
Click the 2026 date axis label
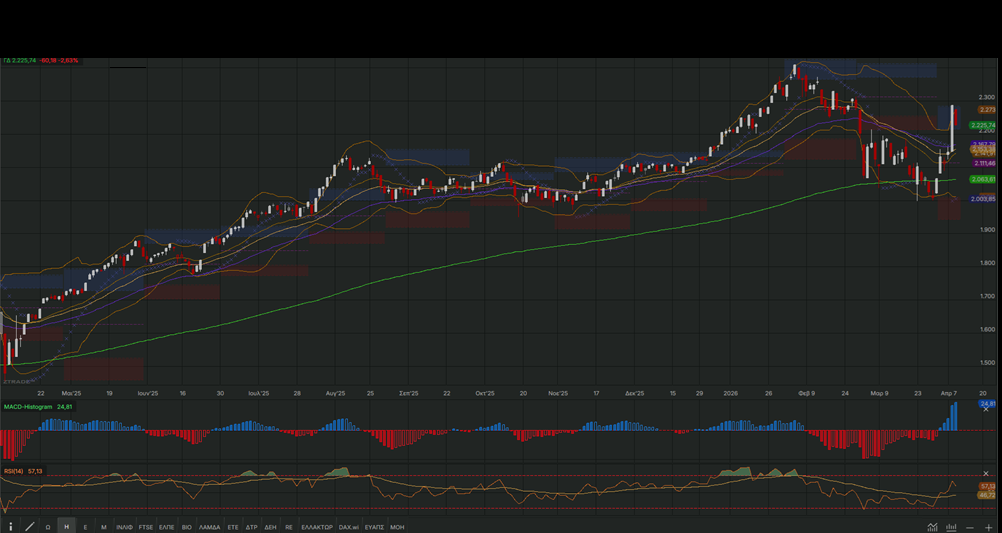(730, 394)
